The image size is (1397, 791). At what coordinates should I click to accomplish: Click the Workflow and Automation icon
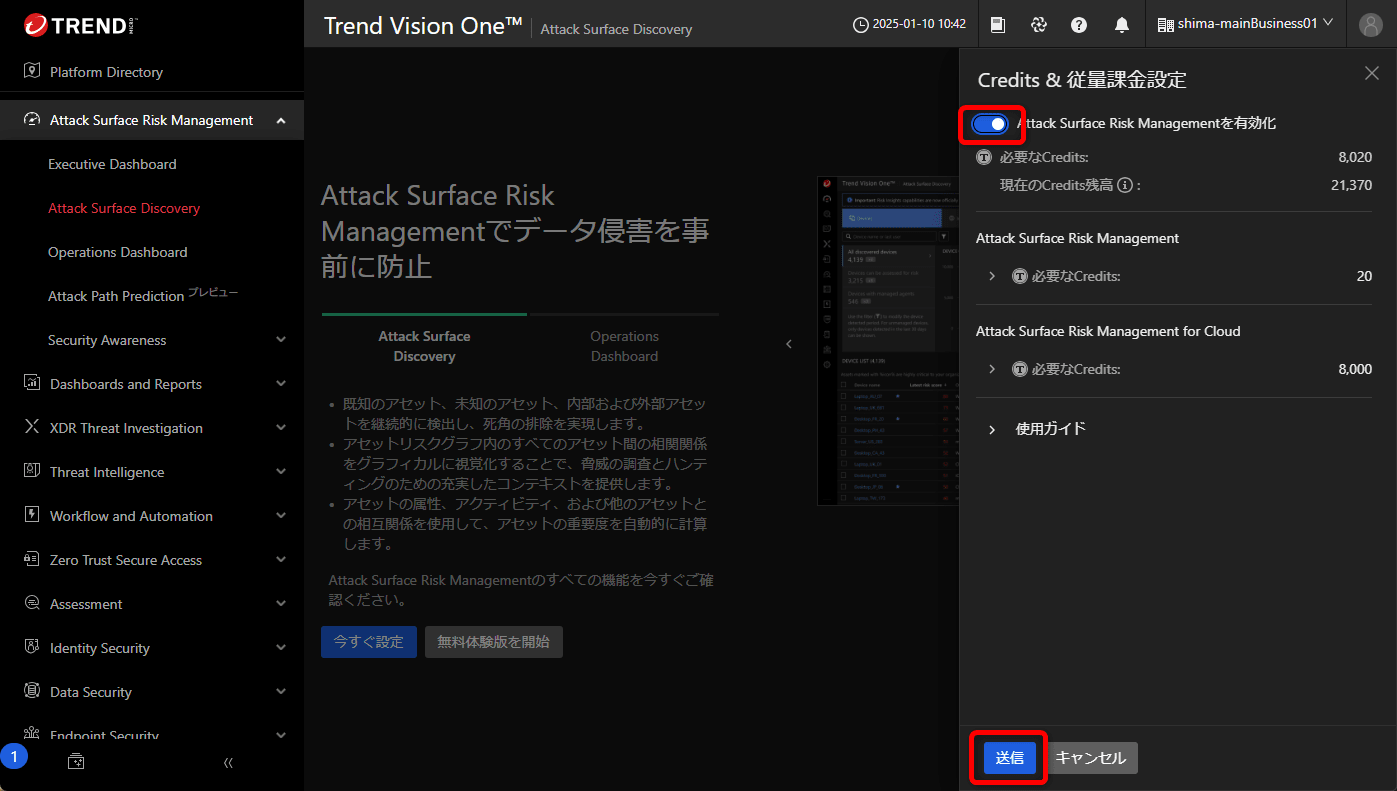[31, 516]
